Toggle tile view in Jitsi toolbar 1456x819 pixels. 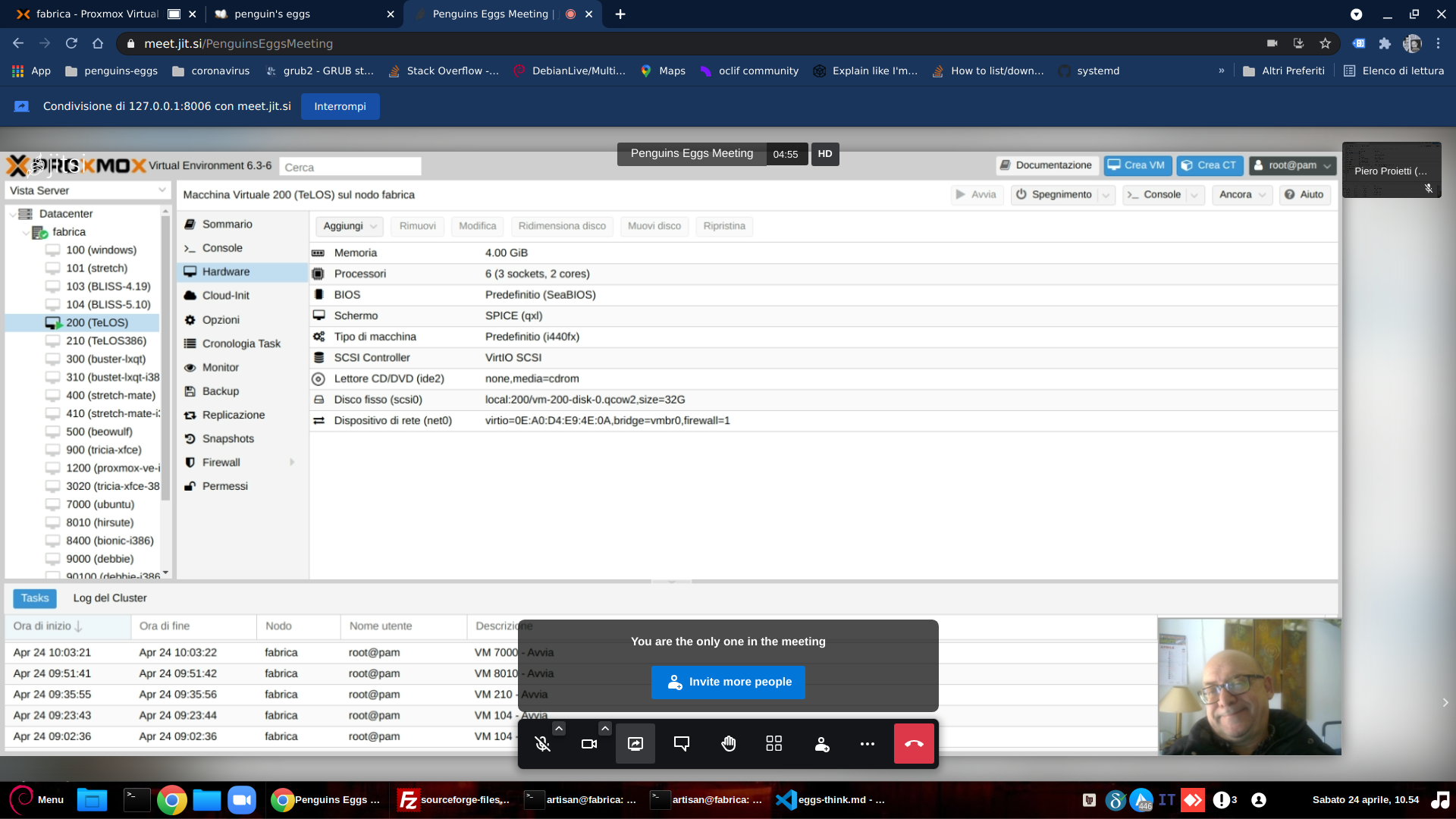(774, 744)
